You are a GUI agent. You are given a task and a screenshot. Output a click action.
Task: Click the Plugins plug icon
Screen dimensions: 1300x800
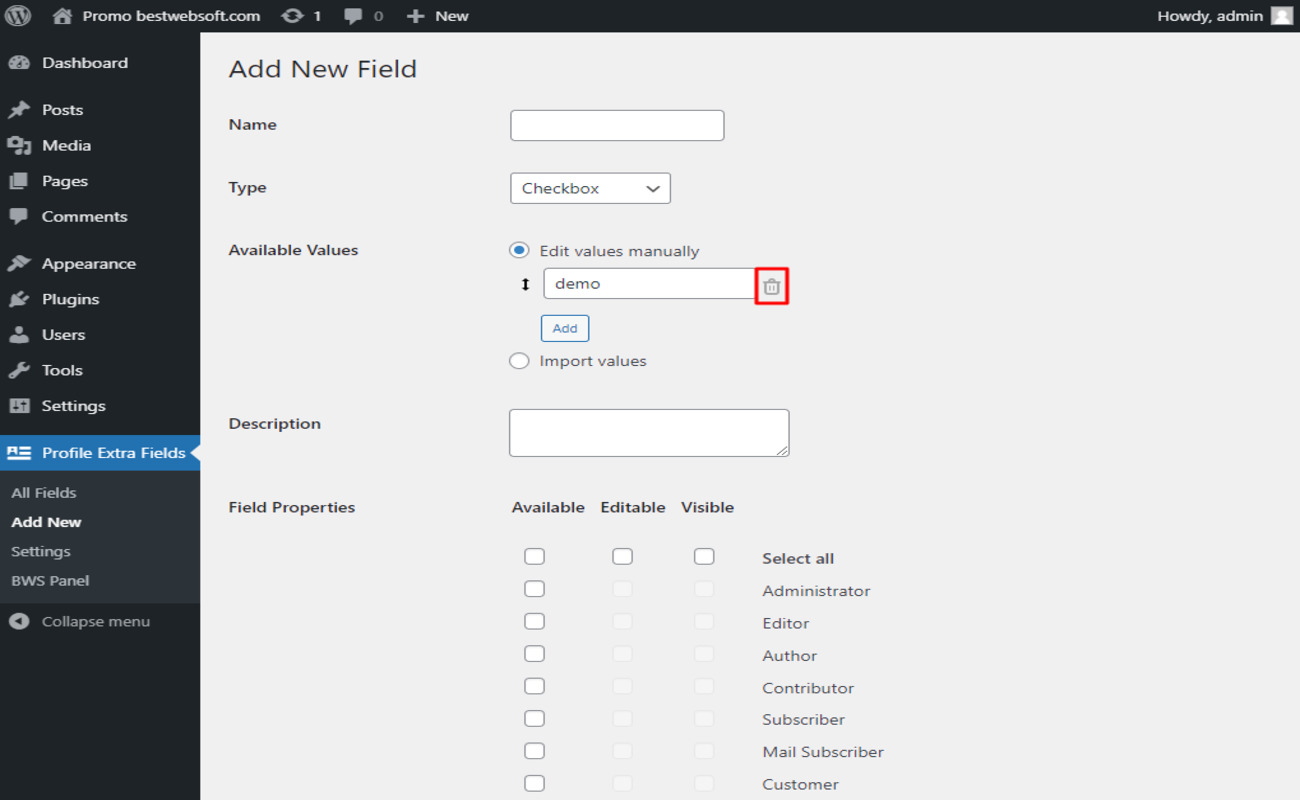(x=19, y=299)
